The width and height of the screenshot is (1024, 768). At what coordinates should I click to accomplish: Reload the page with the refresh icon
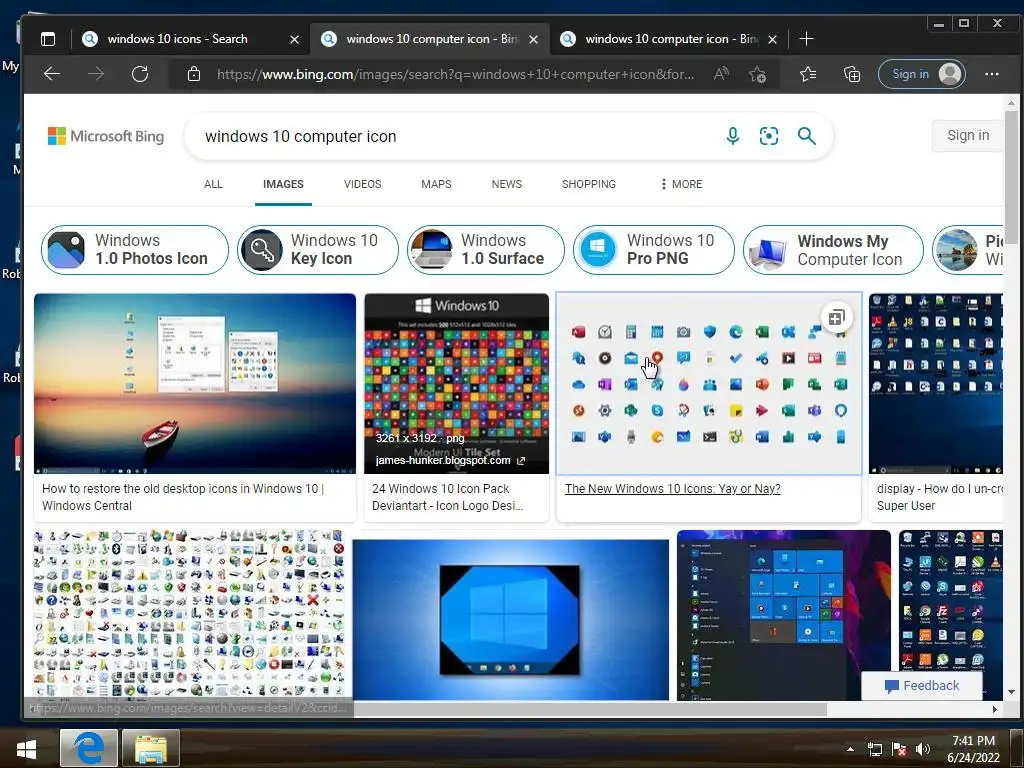pos(140,74)
